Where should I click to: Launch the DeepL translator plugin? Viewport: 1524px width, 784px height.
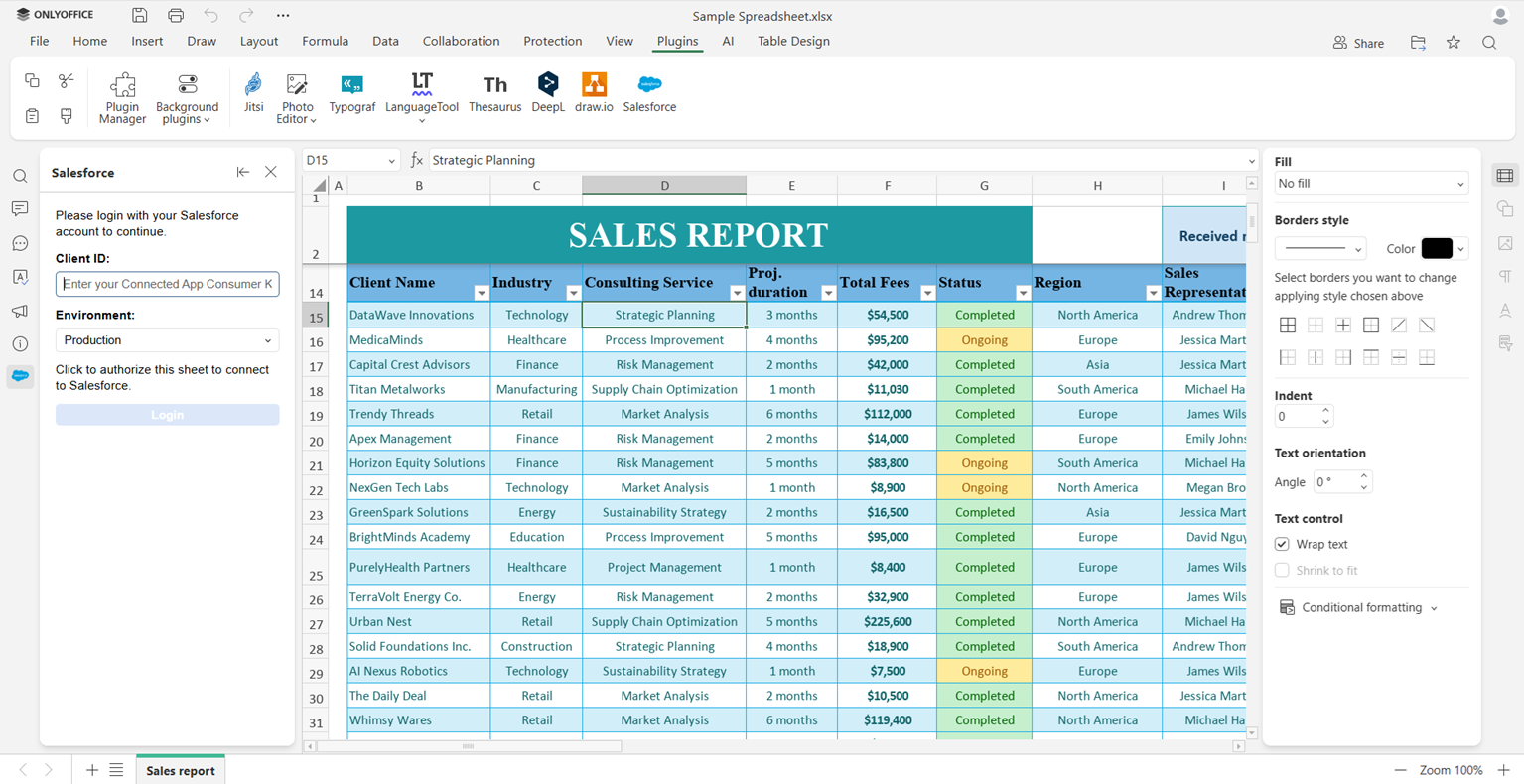pyautogui.click(x=548, y=93)
